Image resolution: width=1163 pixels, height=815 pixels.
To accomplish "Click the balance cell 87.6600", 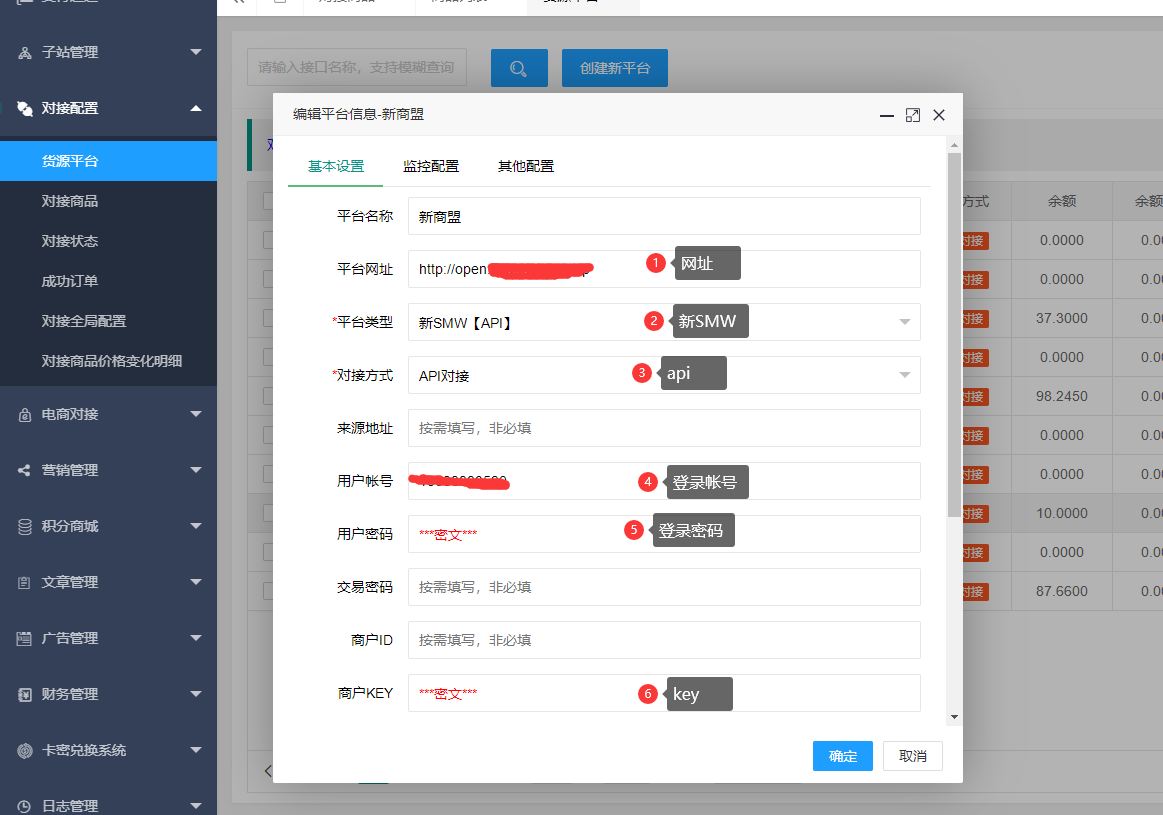I will pos(1061,591).
